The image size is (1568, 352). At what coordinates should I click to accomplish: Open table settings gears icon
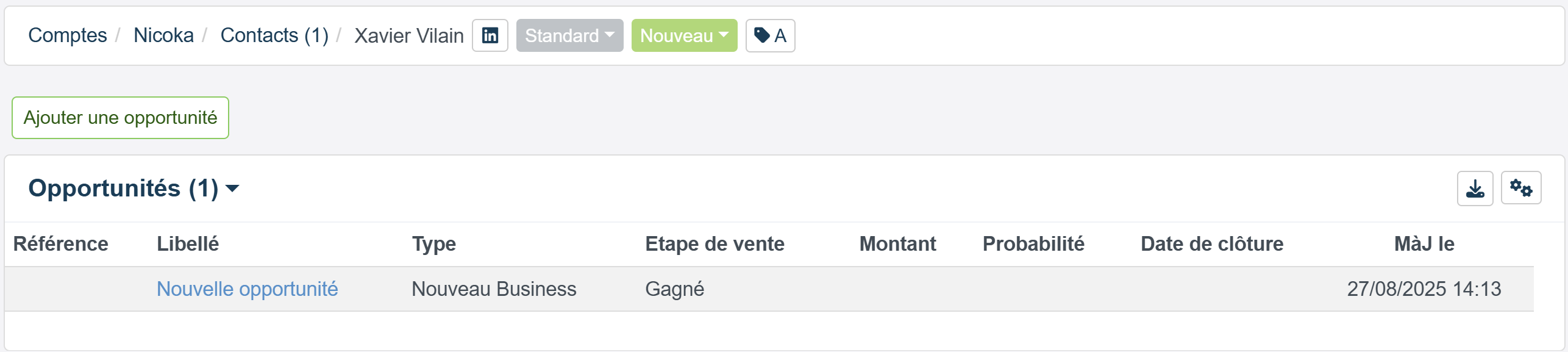tap(1520, 189)
